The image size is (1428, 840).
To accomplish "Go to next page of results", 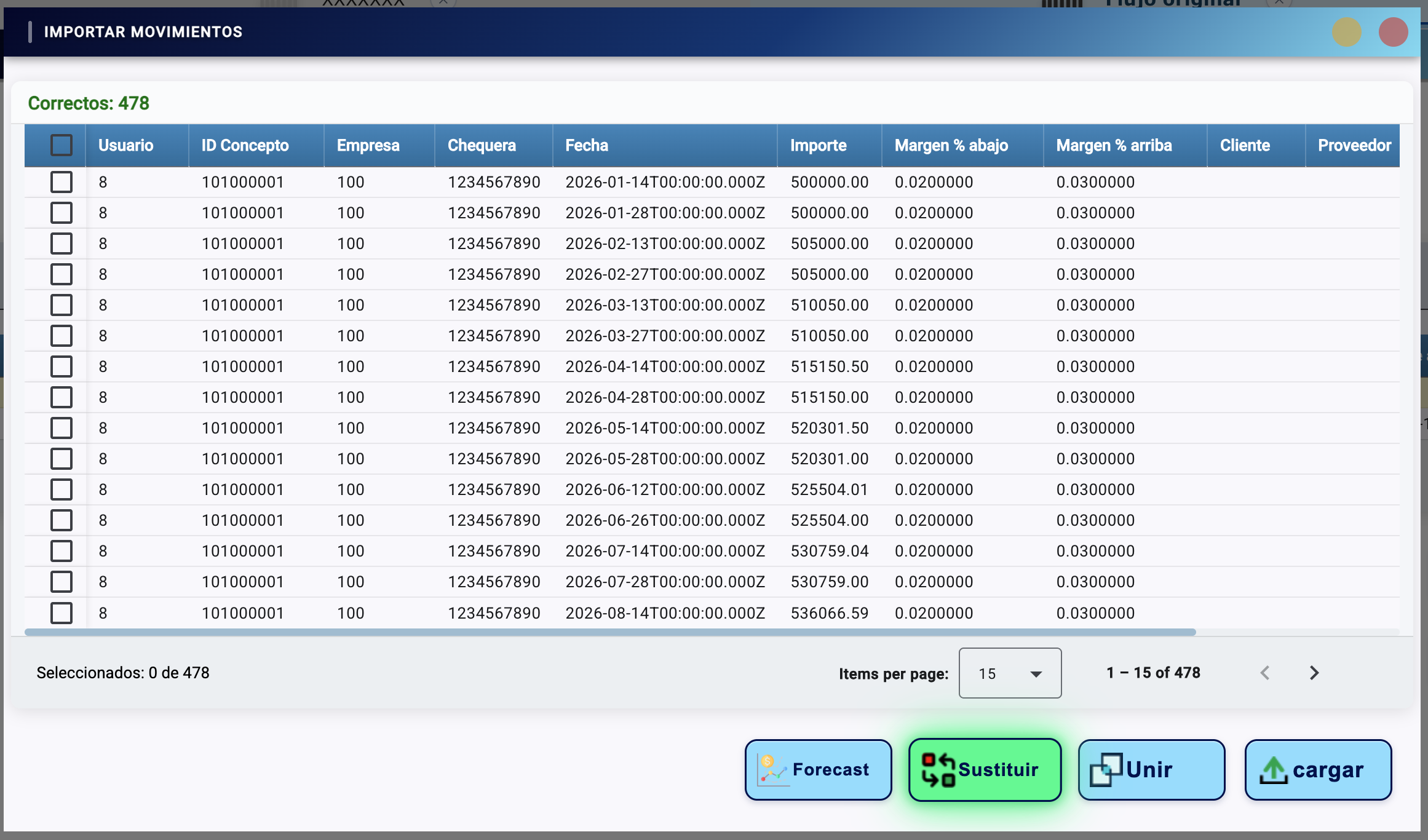I will [x=1314, y=673].
